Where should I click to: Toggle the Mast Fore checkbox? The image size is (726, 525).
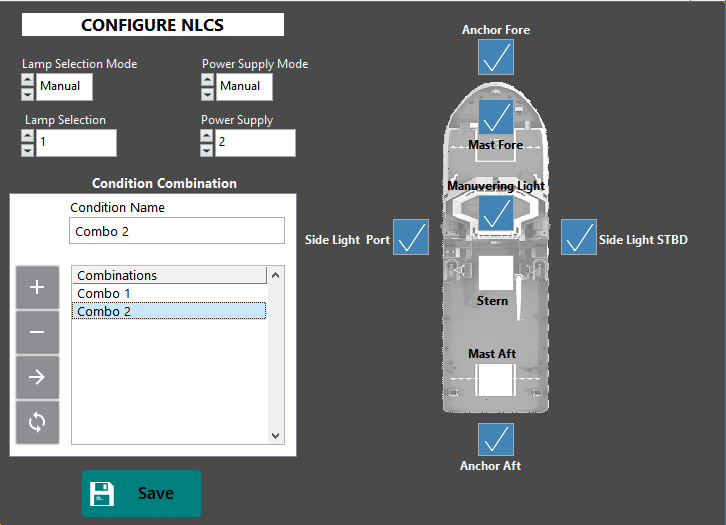click(x=495, y=117)
